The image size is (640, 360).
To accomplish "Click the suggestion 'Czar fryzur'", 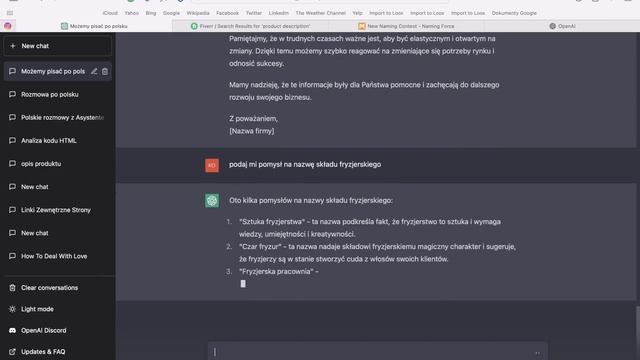I will 260,247.
